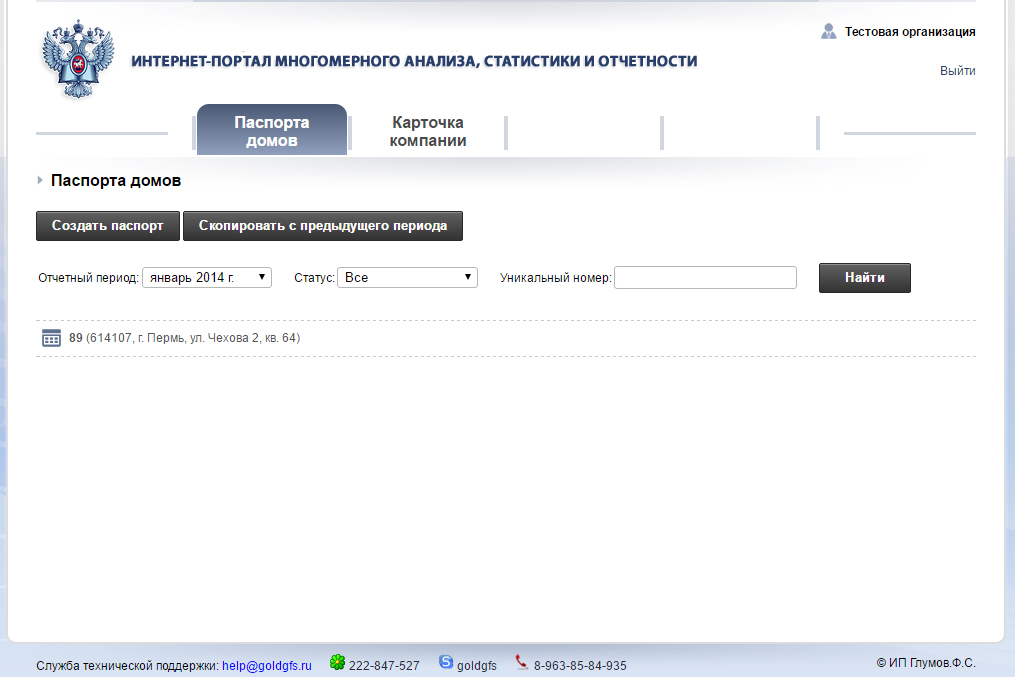
Task: Click the red phone icon in footer
Action: pyautogui.click(x=521, y=662)
